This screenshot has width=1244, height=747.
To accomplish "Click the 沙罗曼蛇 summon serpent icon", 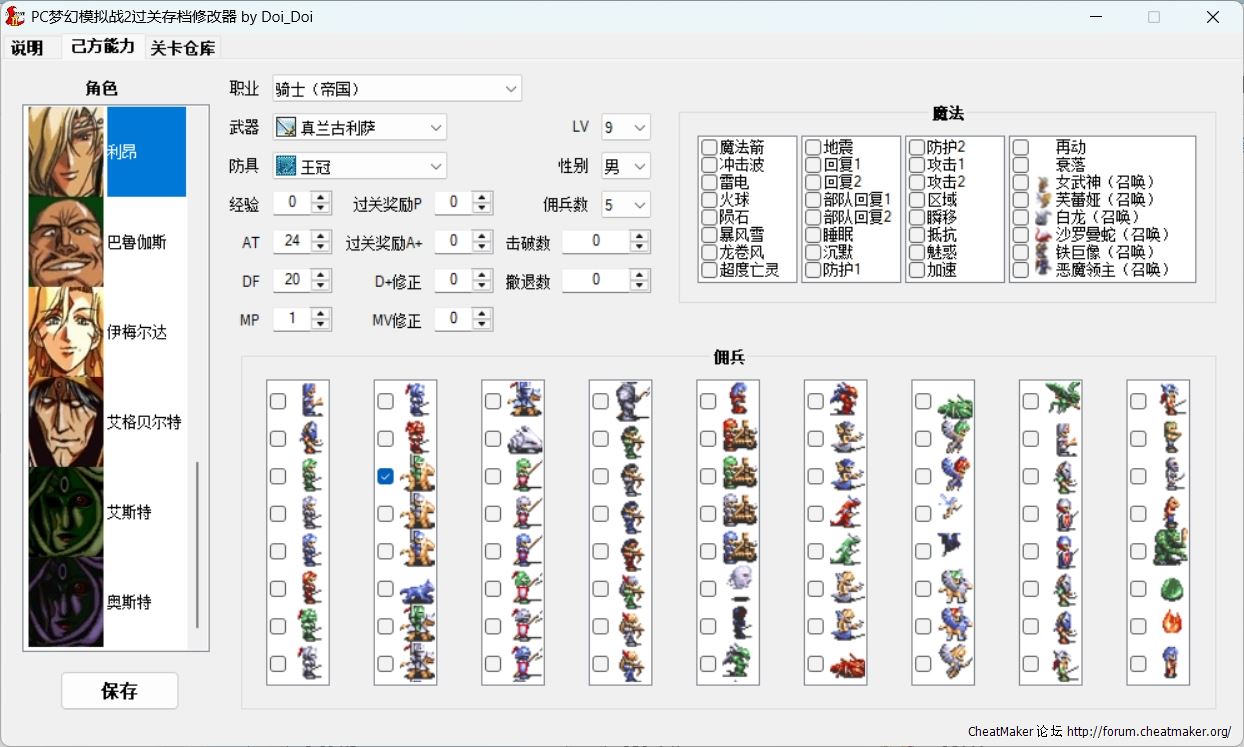I will coord(1043,235).
